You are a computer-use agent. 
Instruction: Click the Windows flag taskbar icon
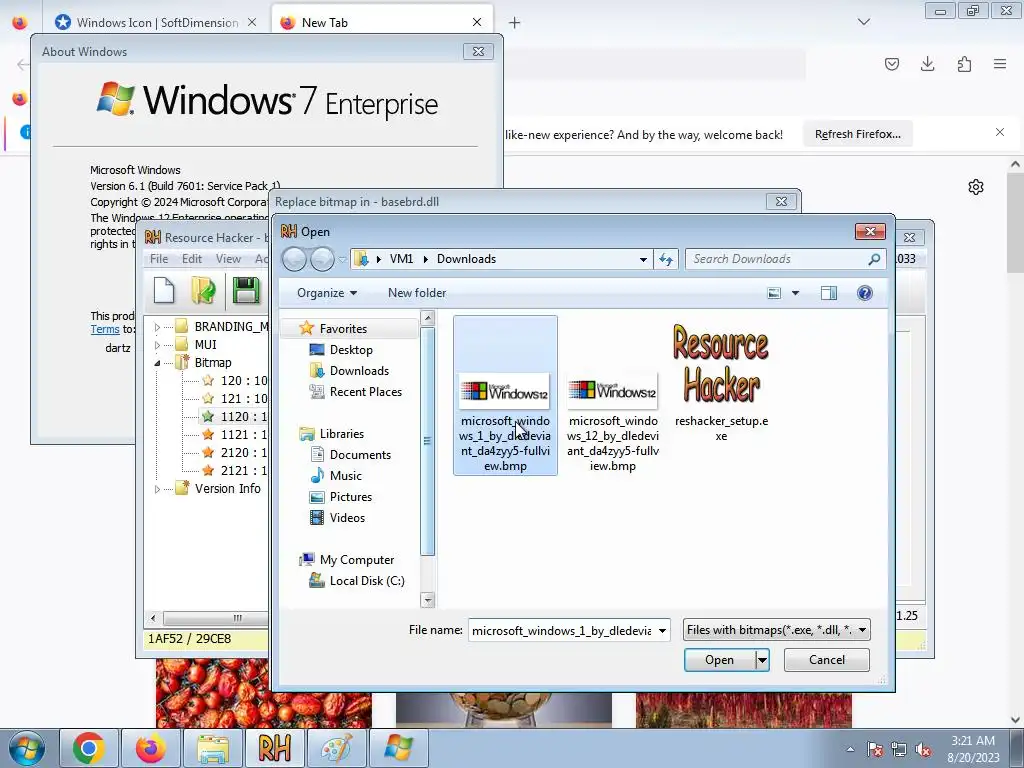coord(398,748)
